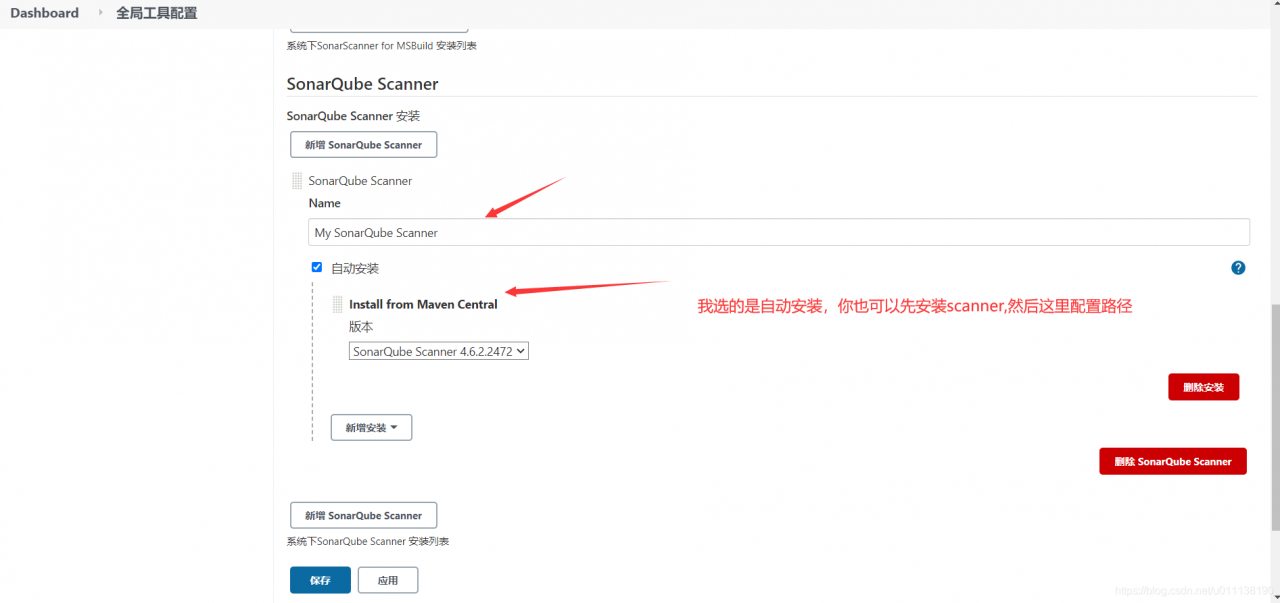This screenshot has width=1280, height=603.
Task: Open the blue help question-mark icon
Action: tap(1238, 268)
